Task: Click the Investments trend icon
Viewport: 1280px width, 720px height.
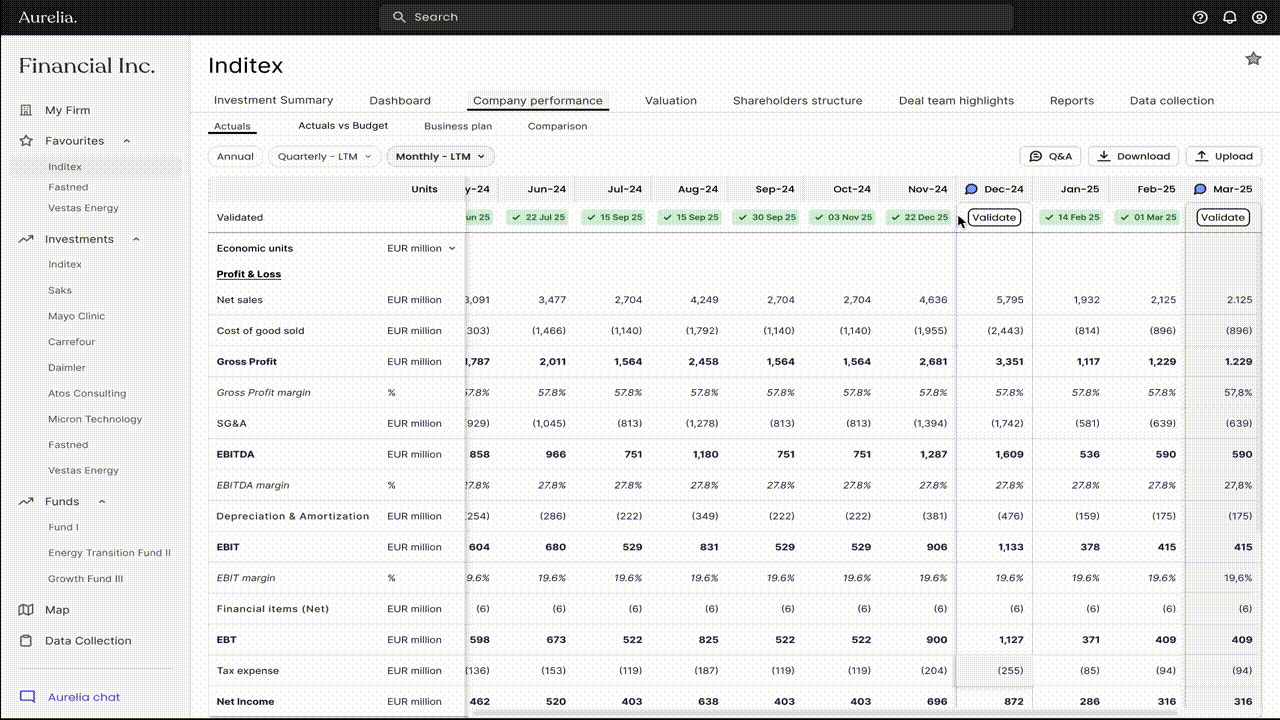Action: pyautogui.click(x=27, y=239)
